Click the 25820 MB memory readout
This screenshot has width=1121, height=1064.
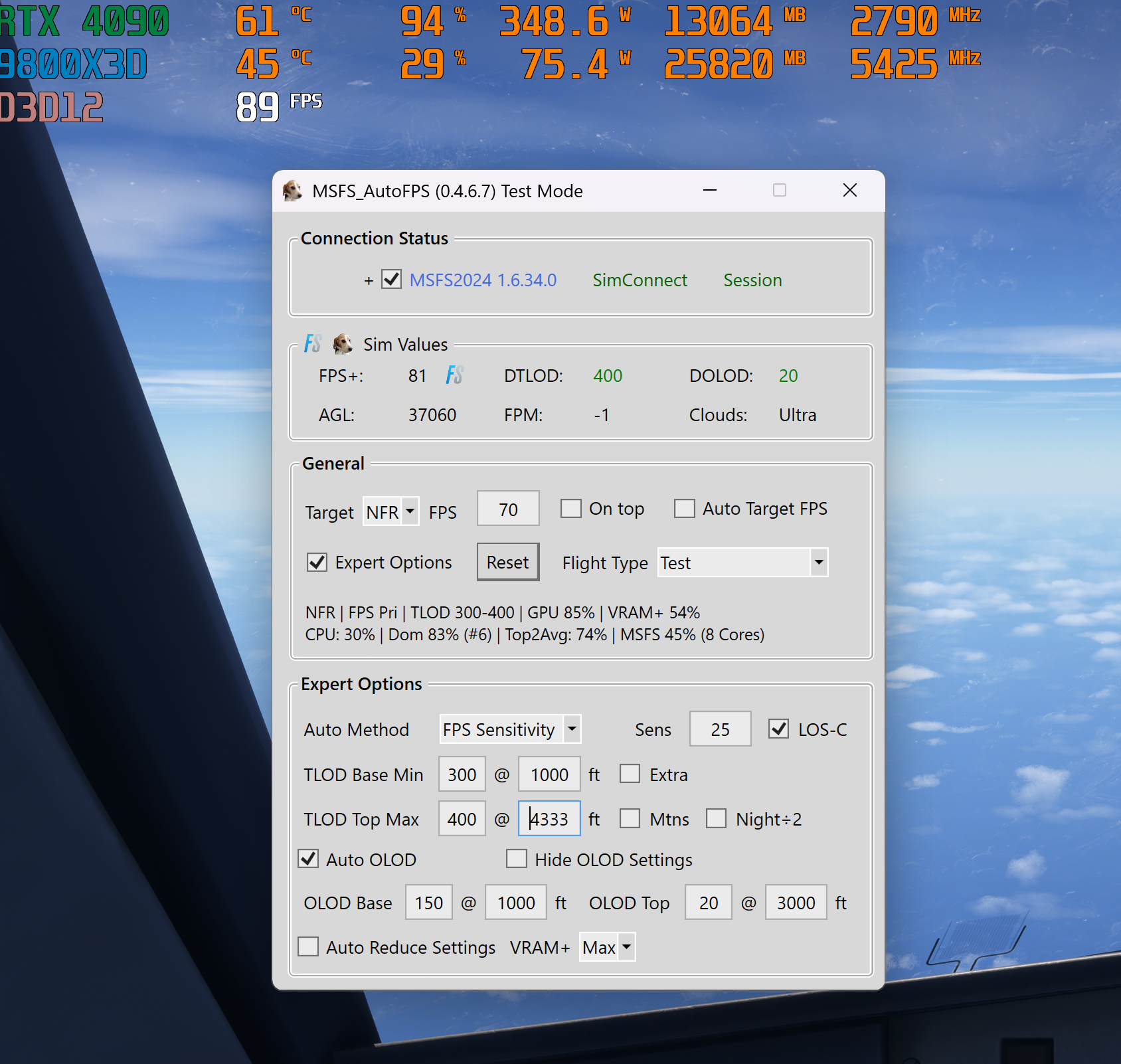tap(736, 64)
